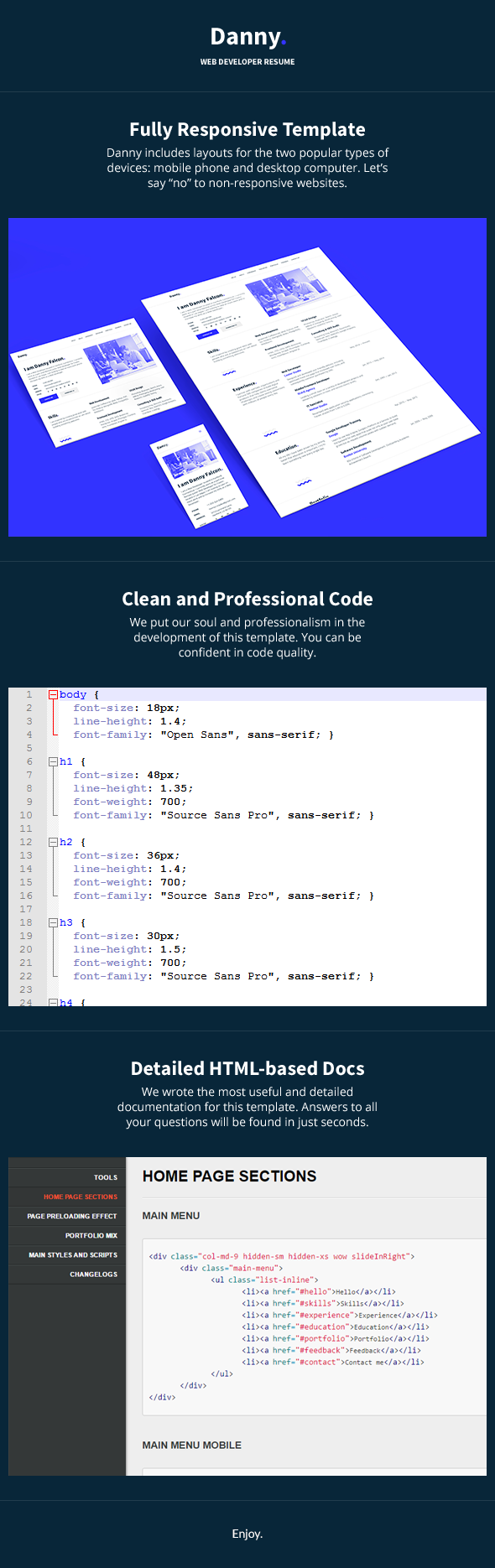Collapse the h2 code block fold marker
495x1568 pixels.
tap(53, 842)
